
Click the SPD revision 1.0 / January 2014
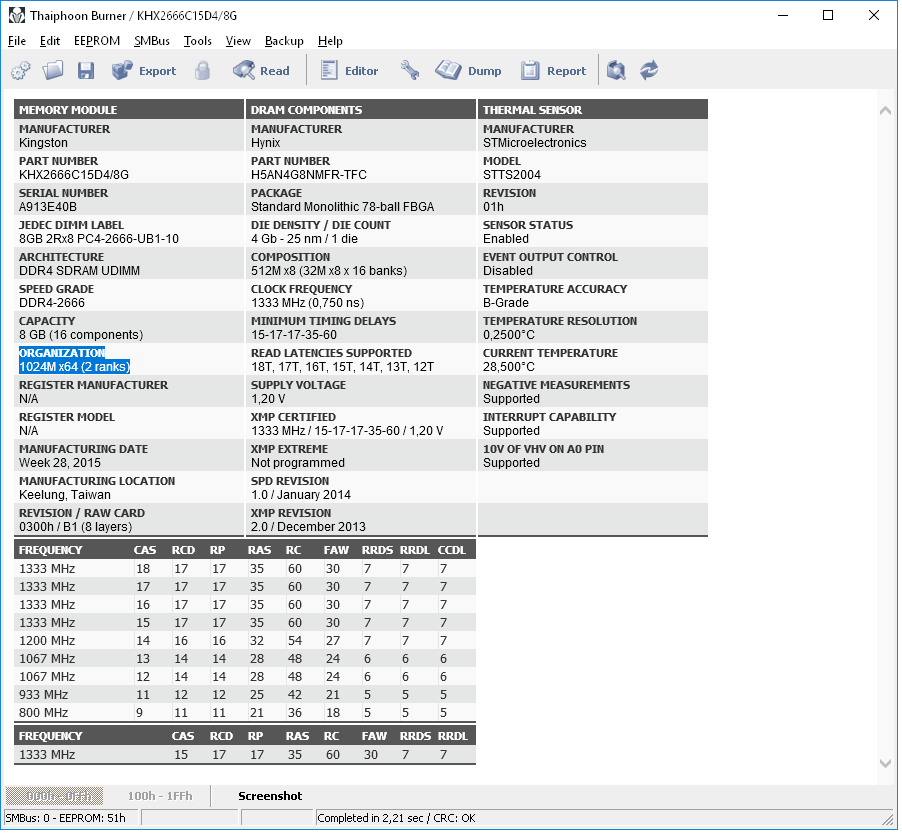point(301,495)
